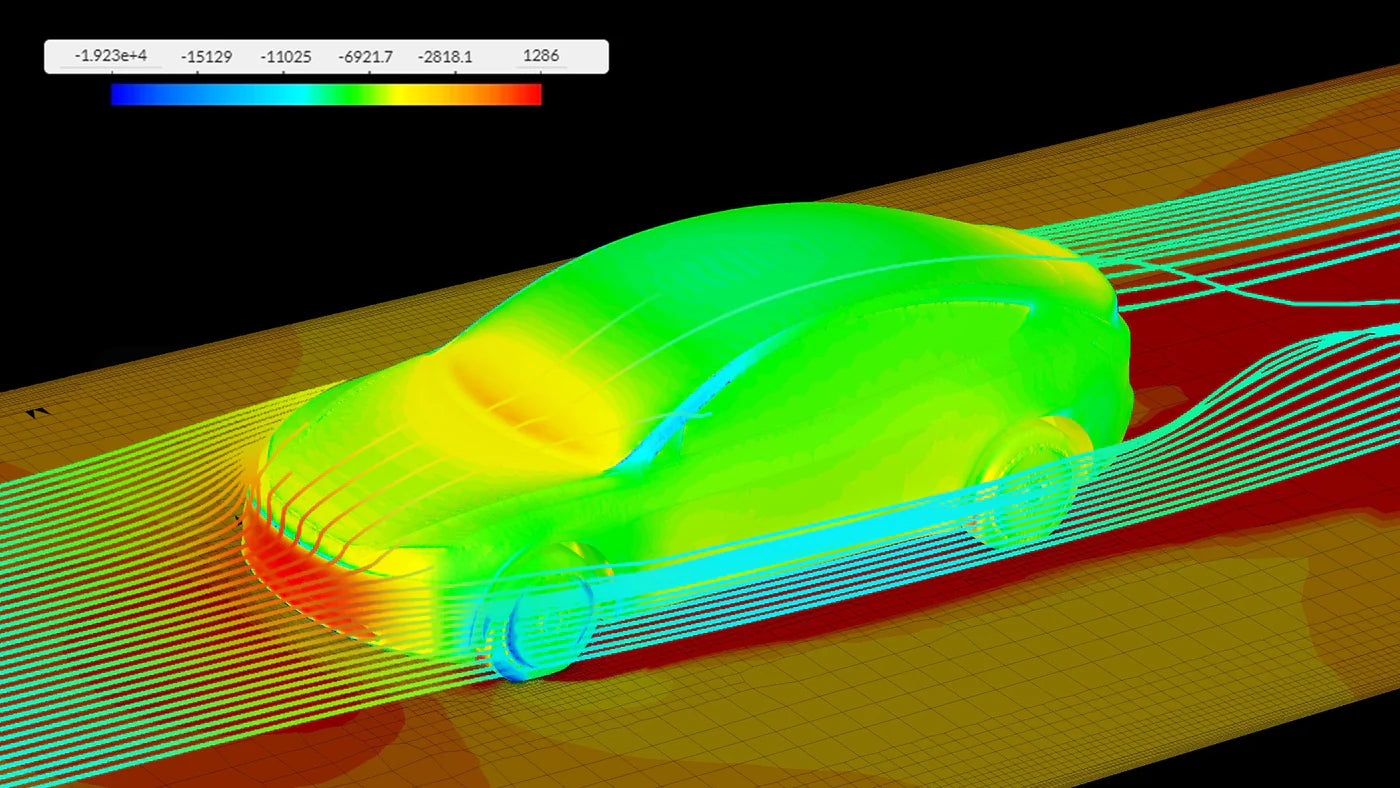Click the minimum legend value -1.923e+4 field
The height and width of the screenshot is (788, 1400).
click(110, 56)
